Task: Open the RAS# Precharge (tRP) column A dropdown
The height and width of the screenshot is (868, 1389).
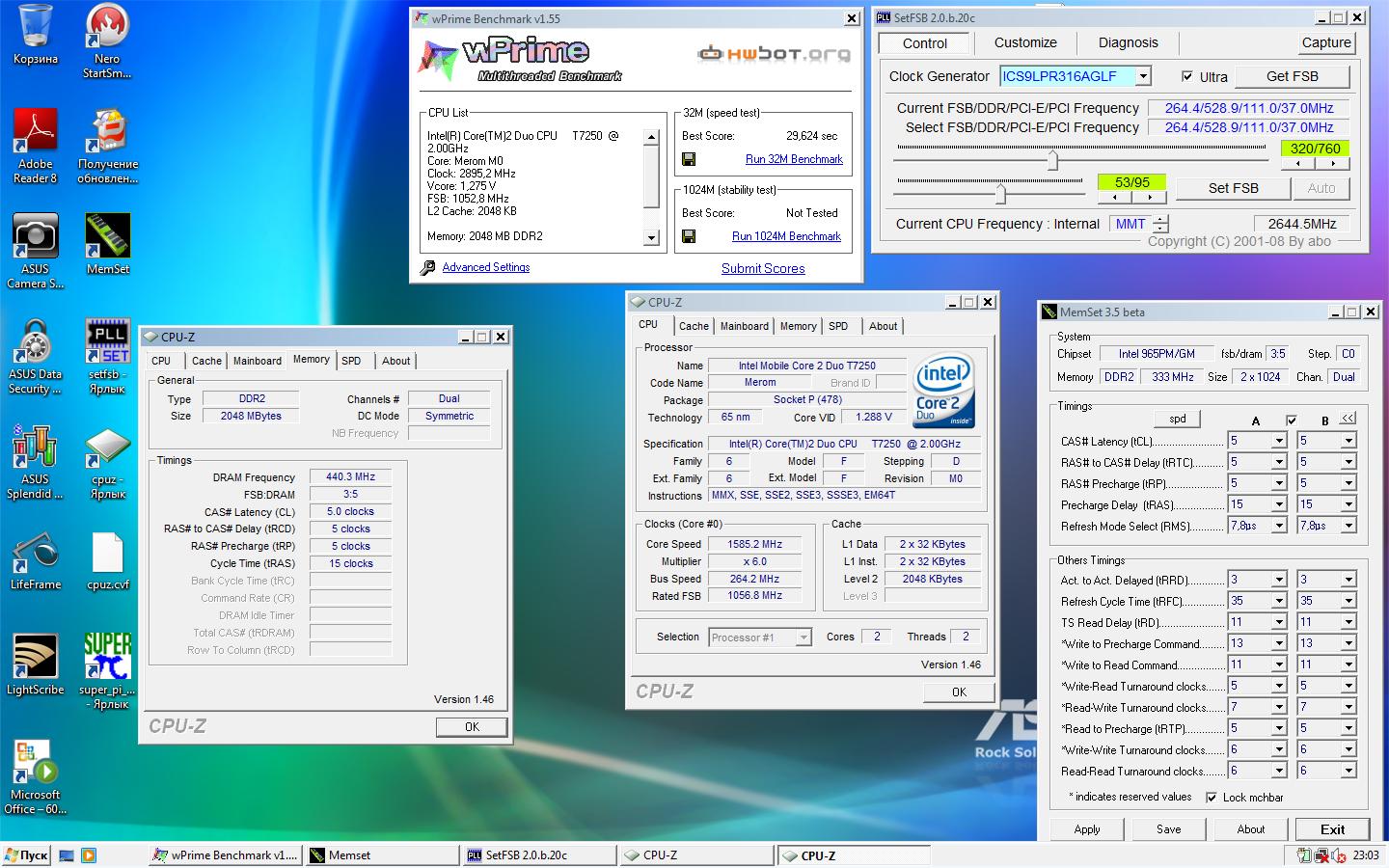Action: pos(1279,483)
